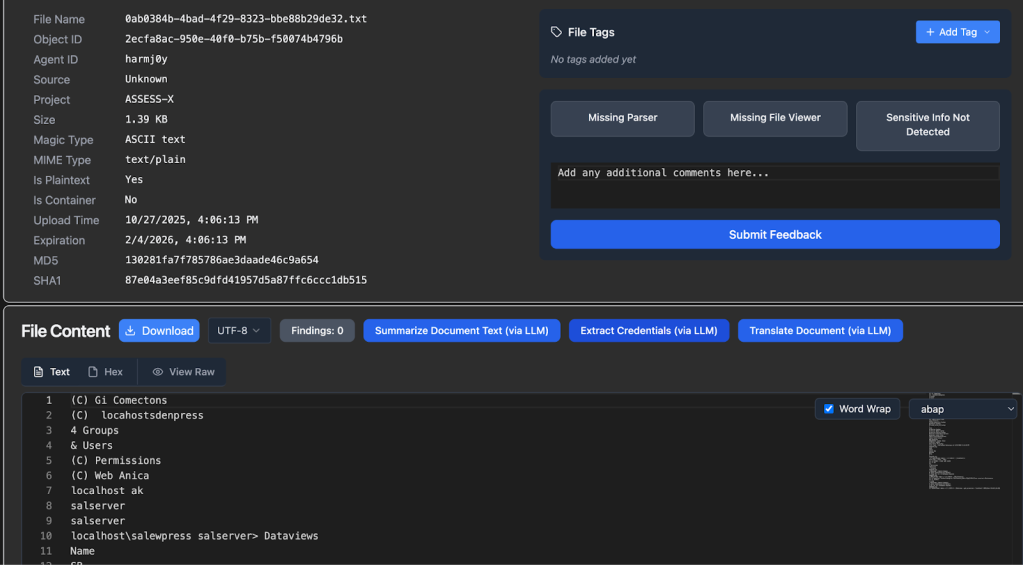Focus the additional comments text box
Image resolution: width=1023 pixels, height=565 pixels.
coord(774,185)
